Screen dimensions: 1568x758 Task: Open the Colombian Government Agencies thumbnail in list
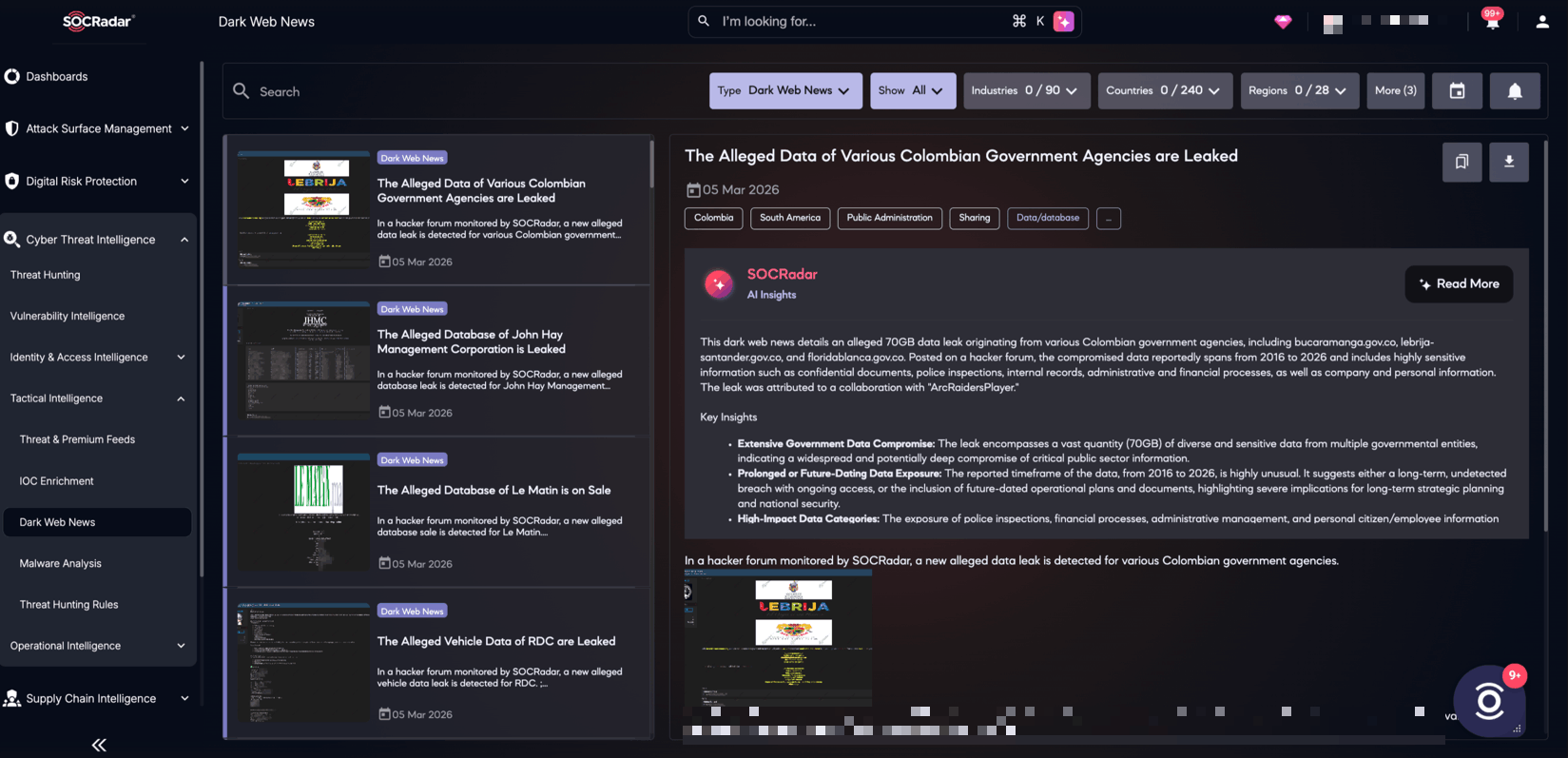pos(304,209)
